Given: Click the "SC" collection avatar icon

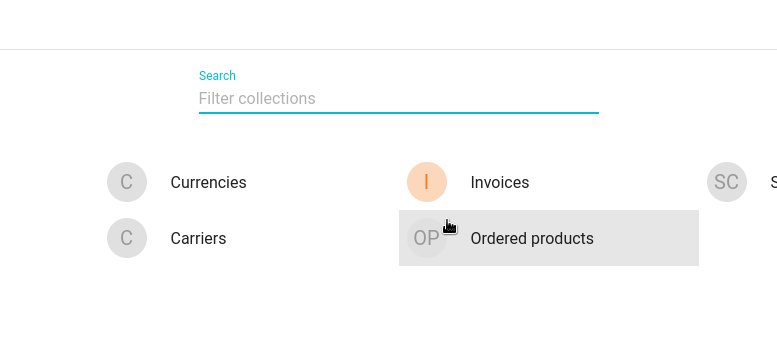Looking at the screenshot, I should [x=726, y=182].
